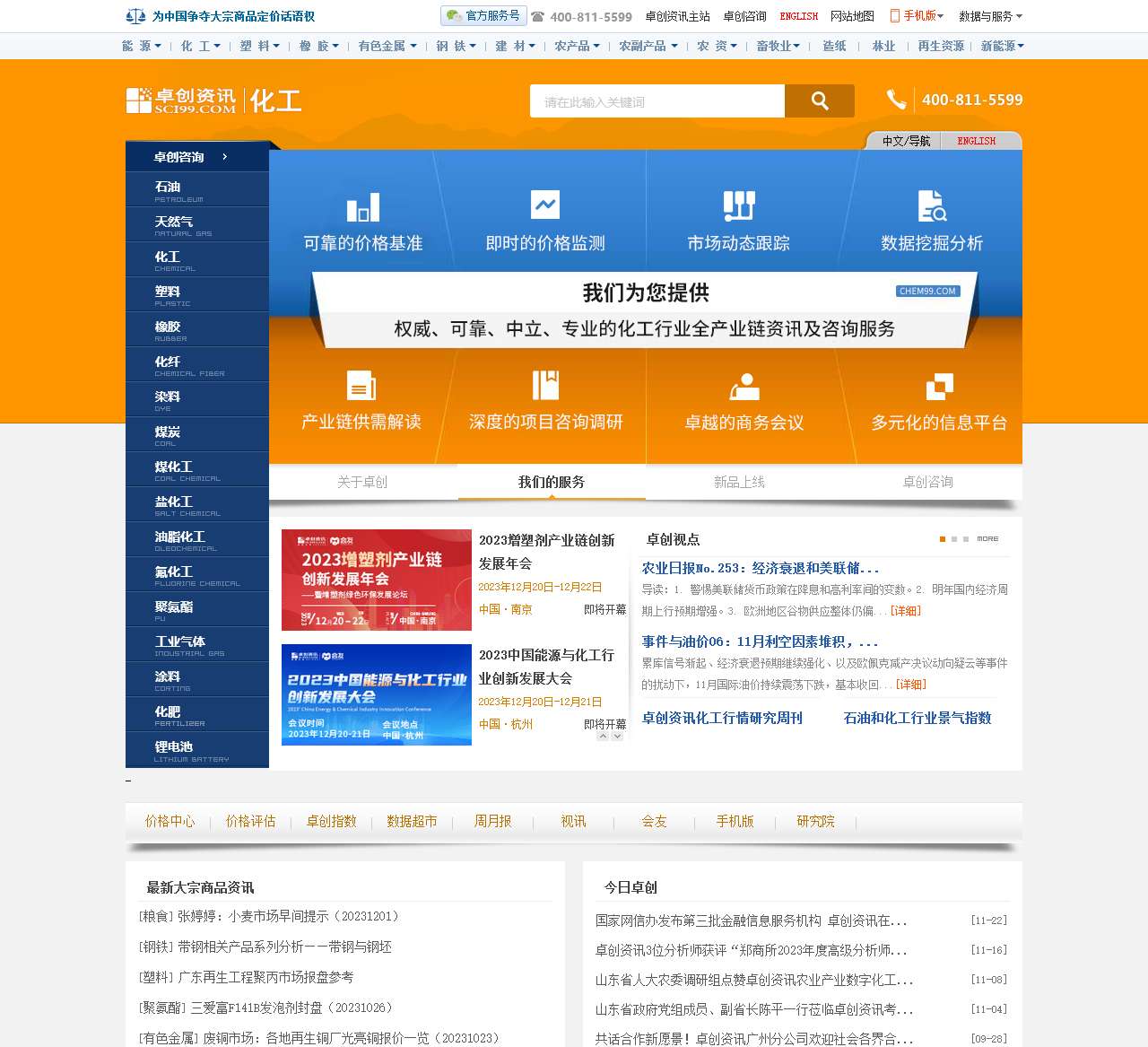Open 石油和化工行业景气指数 link

click(x=918, y=718)
